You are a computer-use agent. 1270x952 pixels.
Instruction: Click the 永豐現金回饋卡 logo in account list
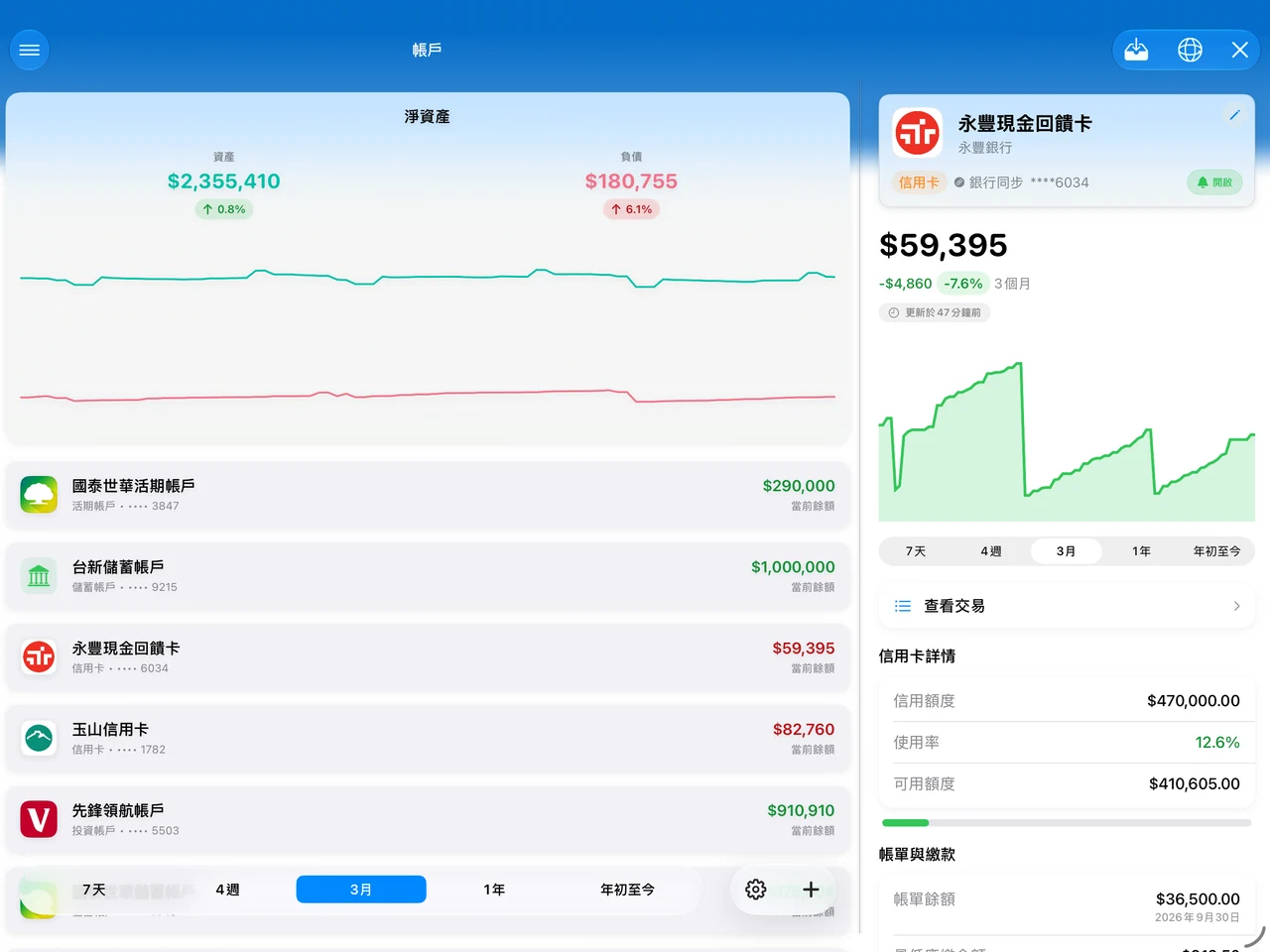[39, 656]
